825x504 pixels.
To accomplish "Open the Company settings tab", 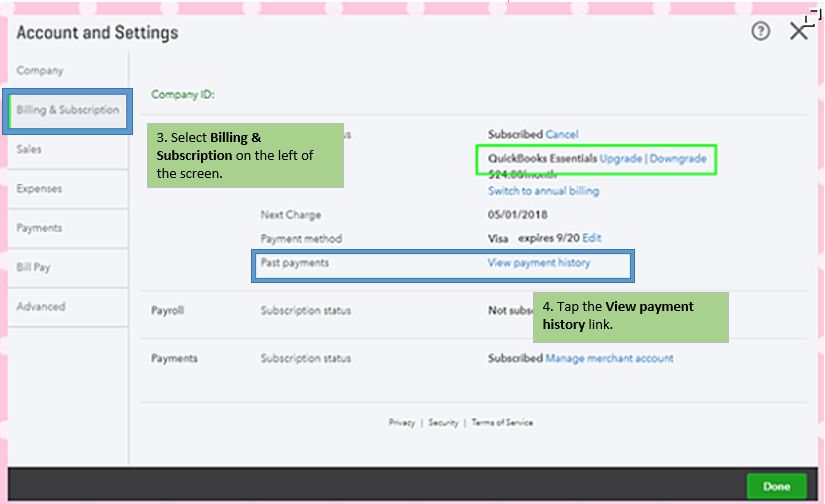I will (x=40, y=71).
